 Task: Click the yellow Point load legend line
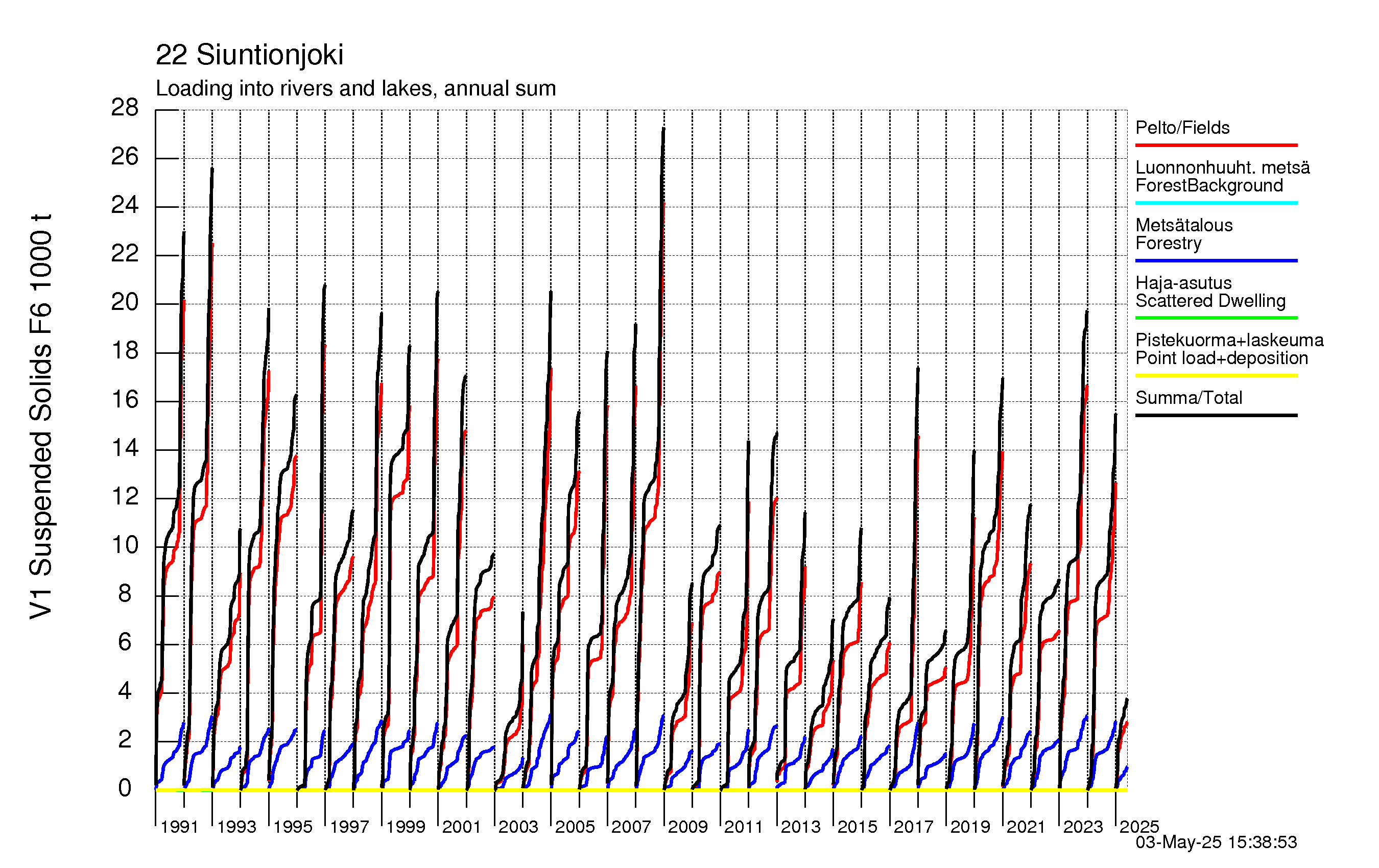1217,376
